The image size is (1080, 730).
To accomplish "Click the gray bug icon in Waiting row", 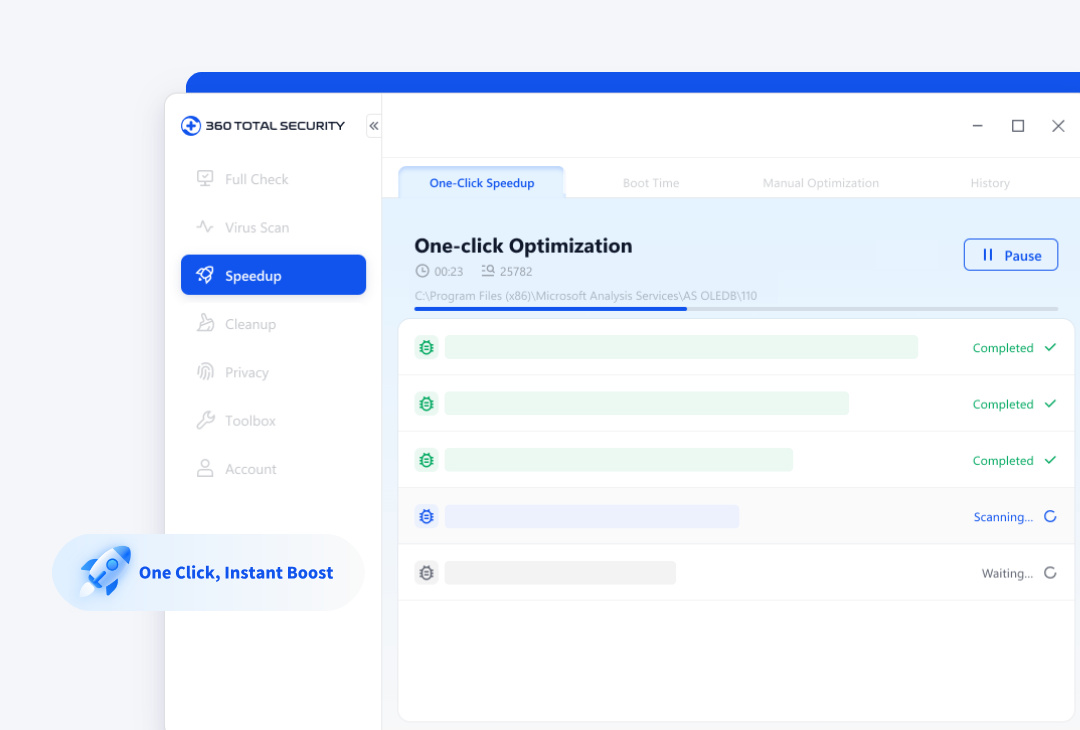I will tap(426, 572).
